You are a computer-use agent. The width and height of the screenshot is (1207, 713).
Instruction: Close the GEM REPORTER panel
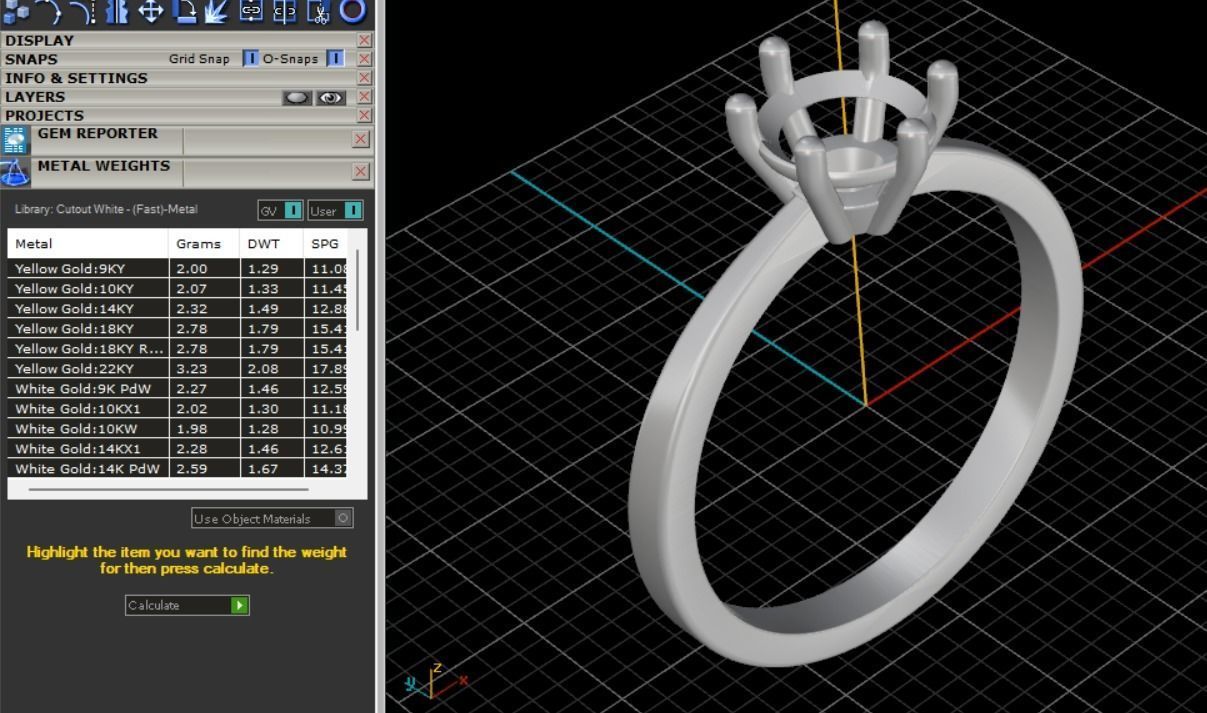click(361, 140)
